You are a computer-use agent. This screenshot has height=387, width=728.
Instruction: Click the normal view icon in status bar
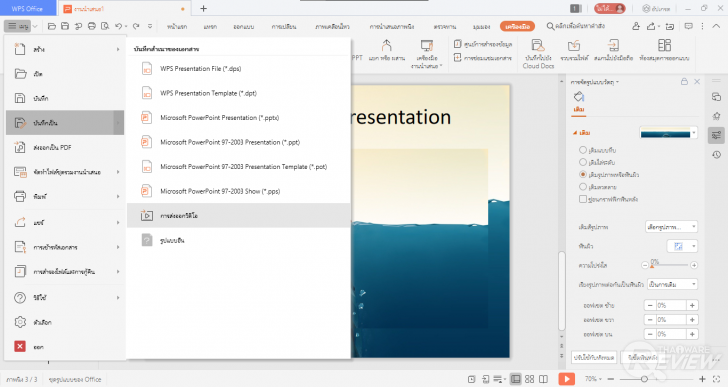(515, 379)
